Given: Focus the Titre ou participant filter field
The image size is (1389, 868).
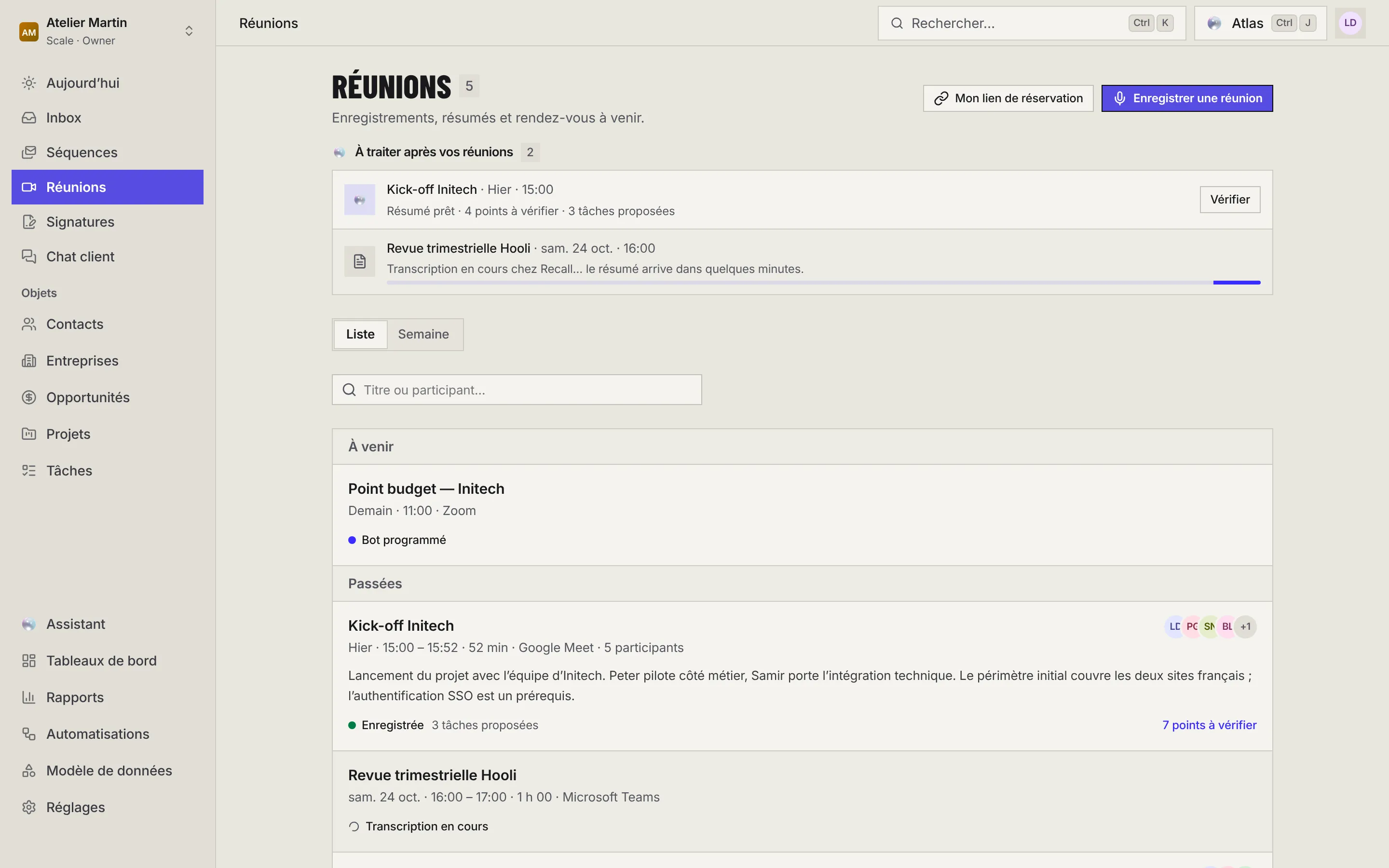Looking at the screenshot, I should tap(517, 391).
